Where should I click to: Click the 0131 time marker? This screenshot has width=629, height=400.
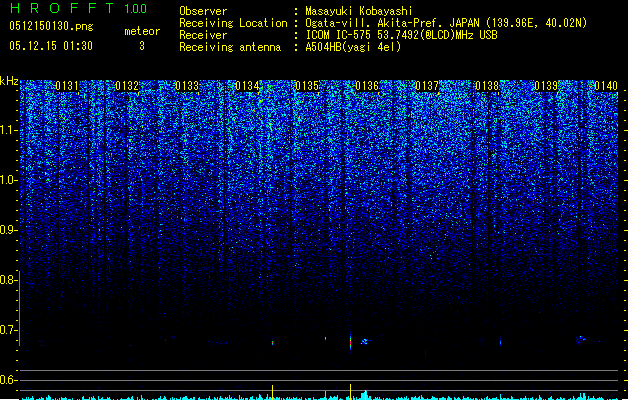[67, 86]
